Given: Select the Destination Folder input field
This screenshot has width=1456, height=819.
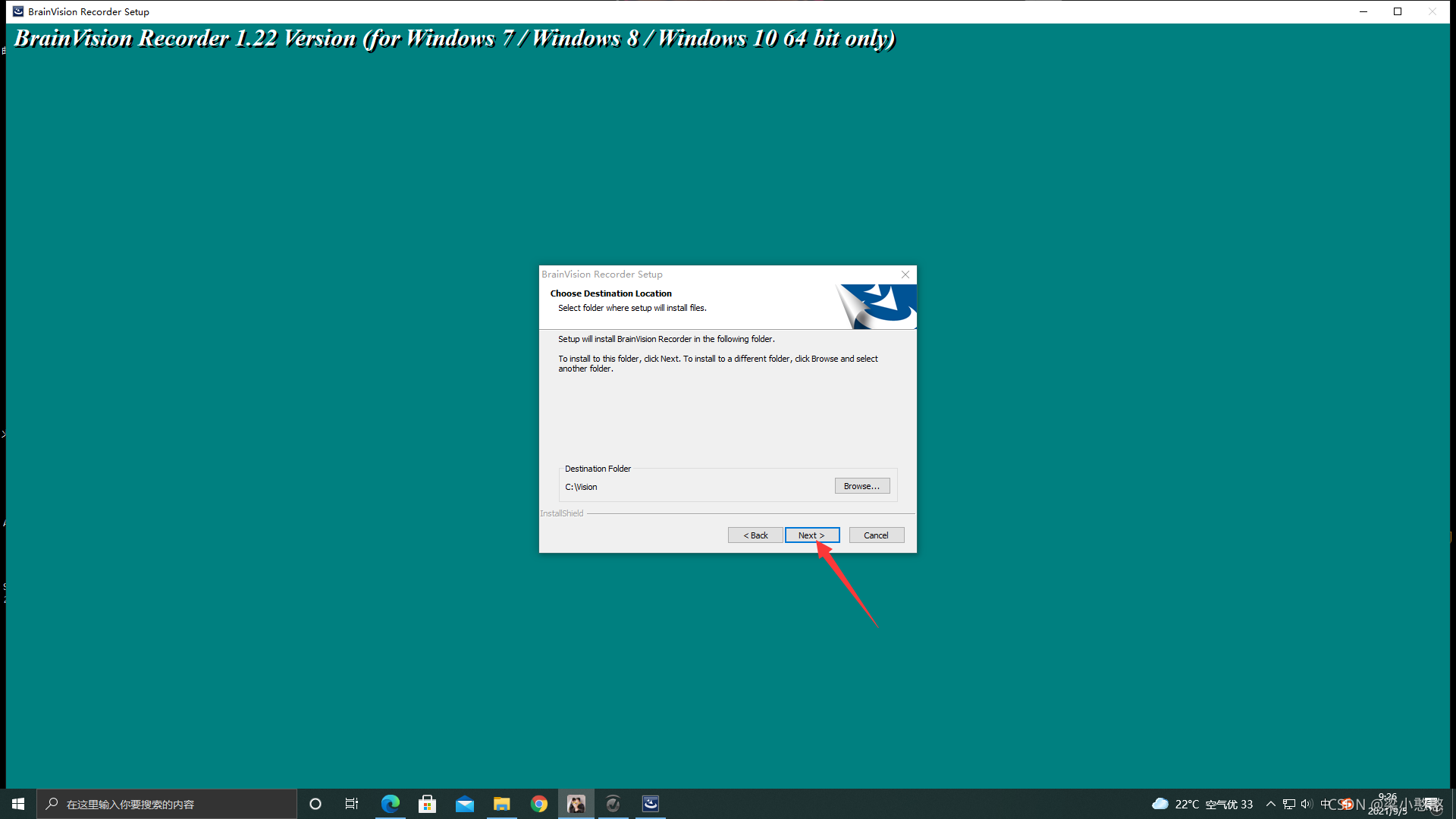Looking at the screenshot, I should [x=692, y=486].
